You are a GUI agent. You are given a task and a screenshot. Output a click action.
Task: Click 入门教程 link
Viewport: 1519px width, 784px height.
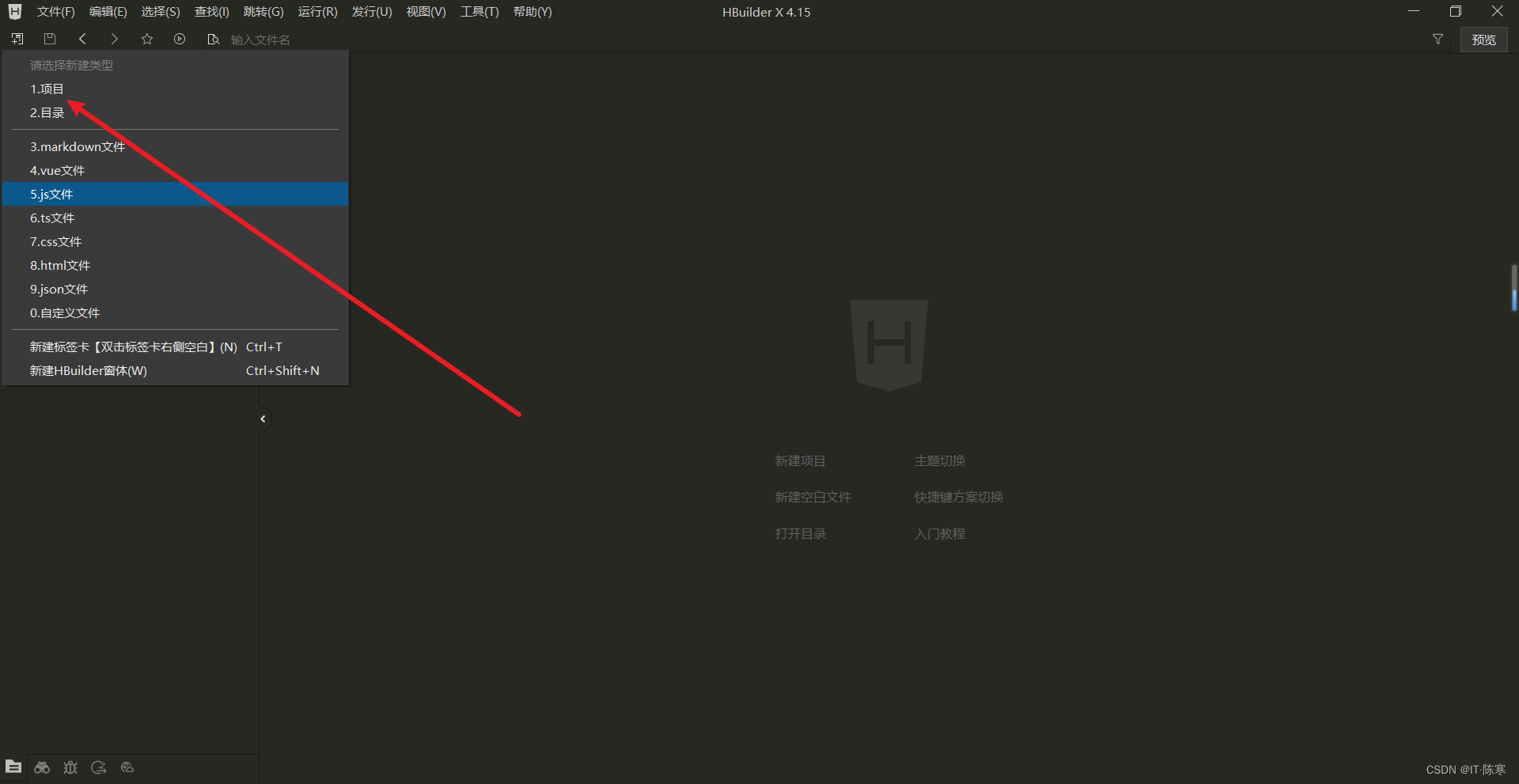pos(939,533)
